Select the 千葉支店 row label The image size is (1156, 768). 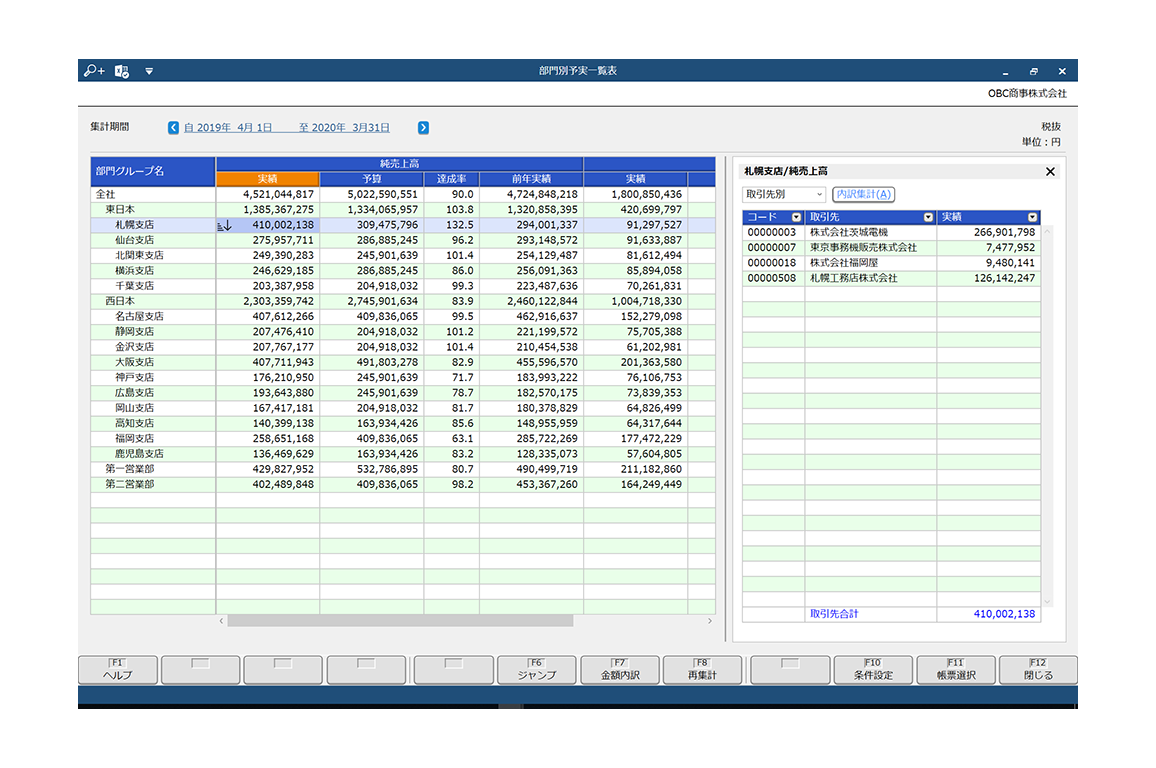(134, 286)
